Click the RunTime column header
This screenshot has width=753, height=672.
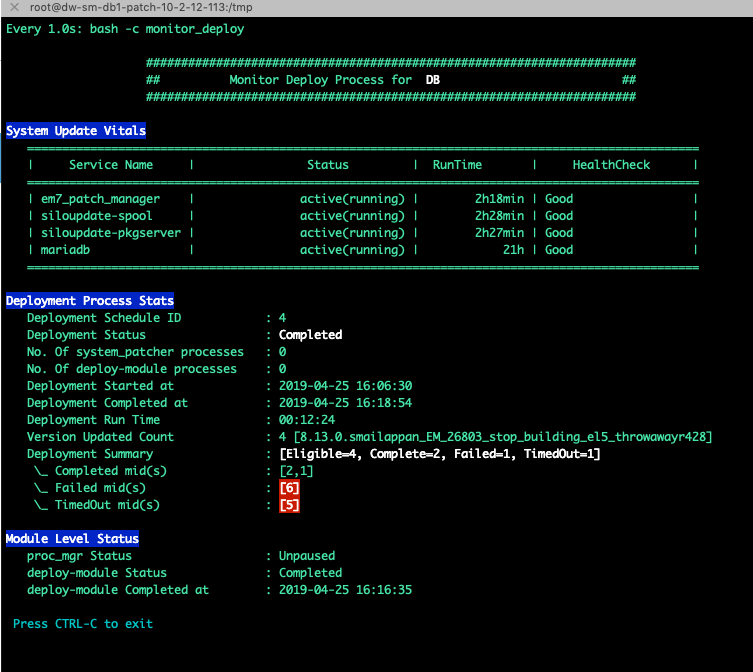[457, 165]
